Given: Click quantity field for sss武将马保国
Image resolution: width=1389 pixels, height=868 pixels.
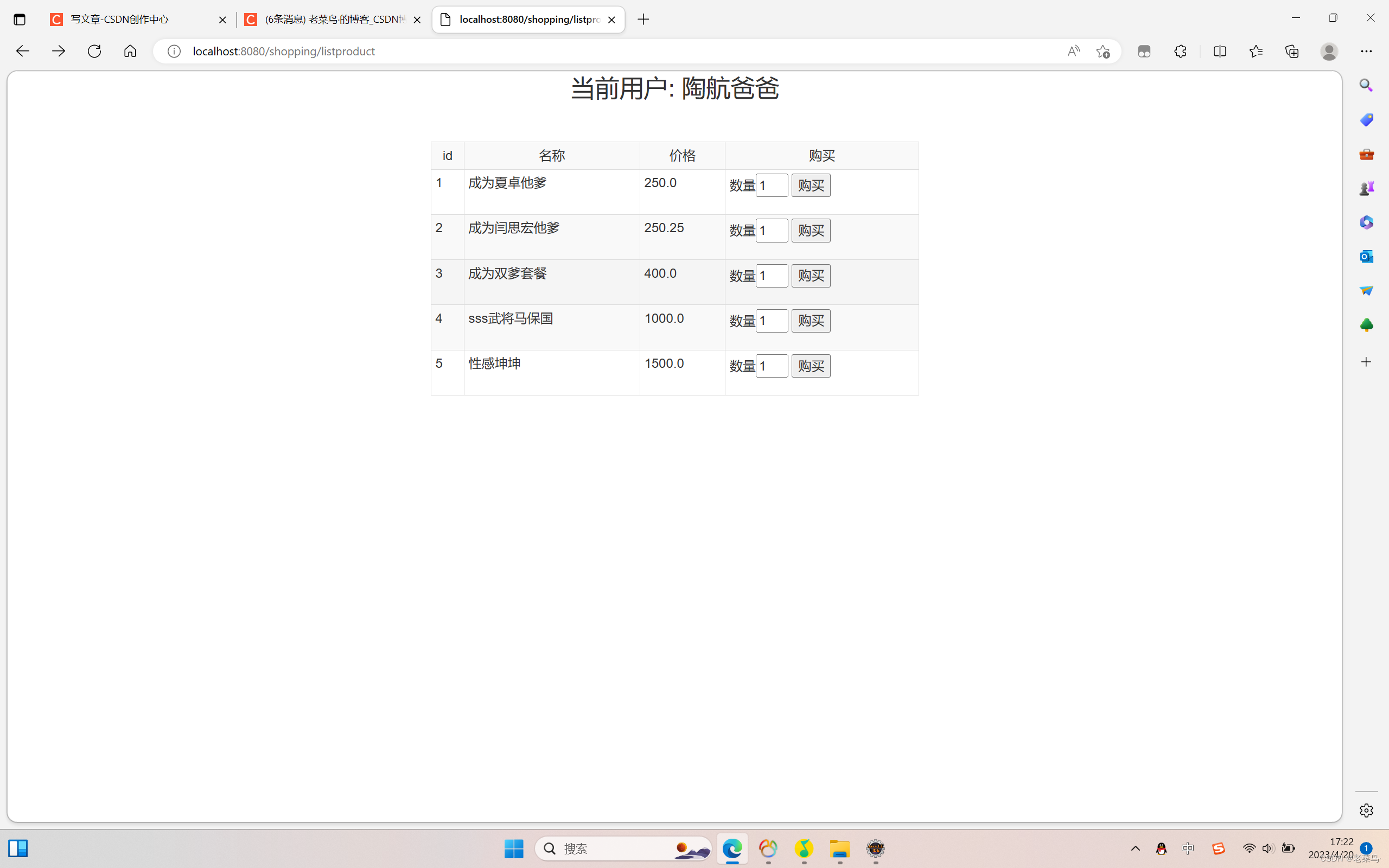Looking at the screenshot, I should [772, 321].
